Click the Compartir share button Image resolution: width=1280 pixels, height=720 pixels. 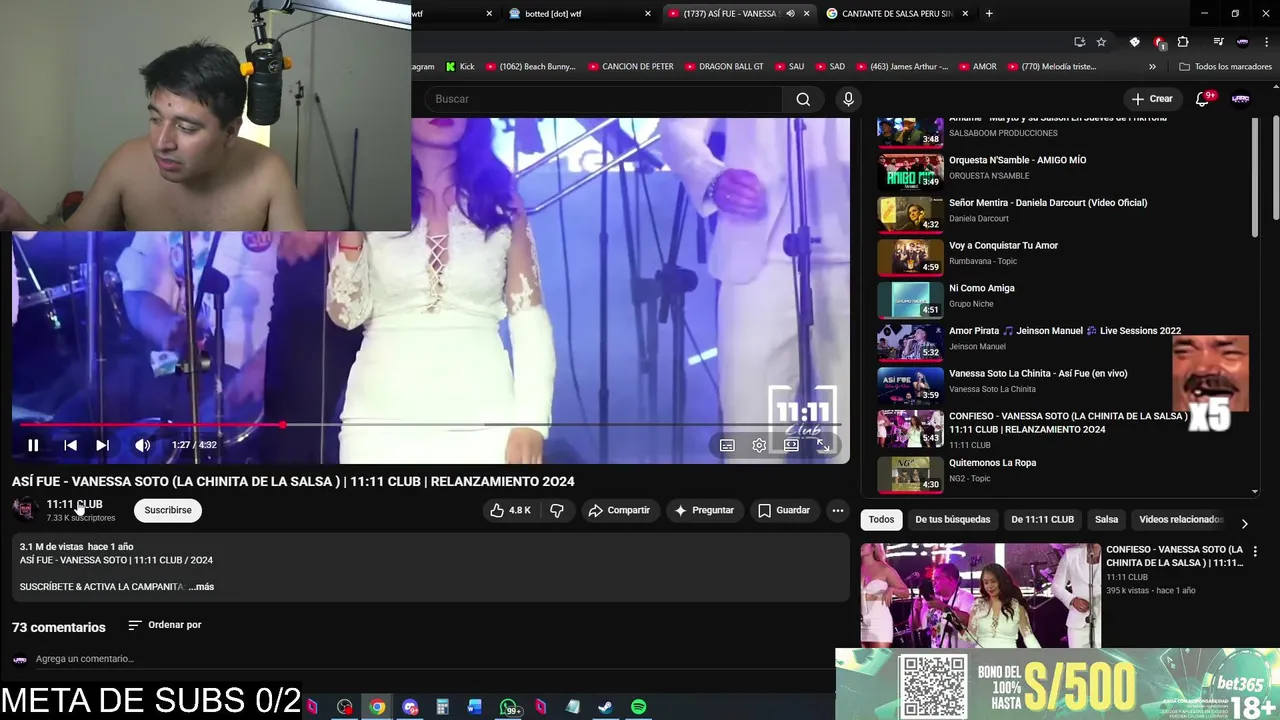(x=619, y=510)
